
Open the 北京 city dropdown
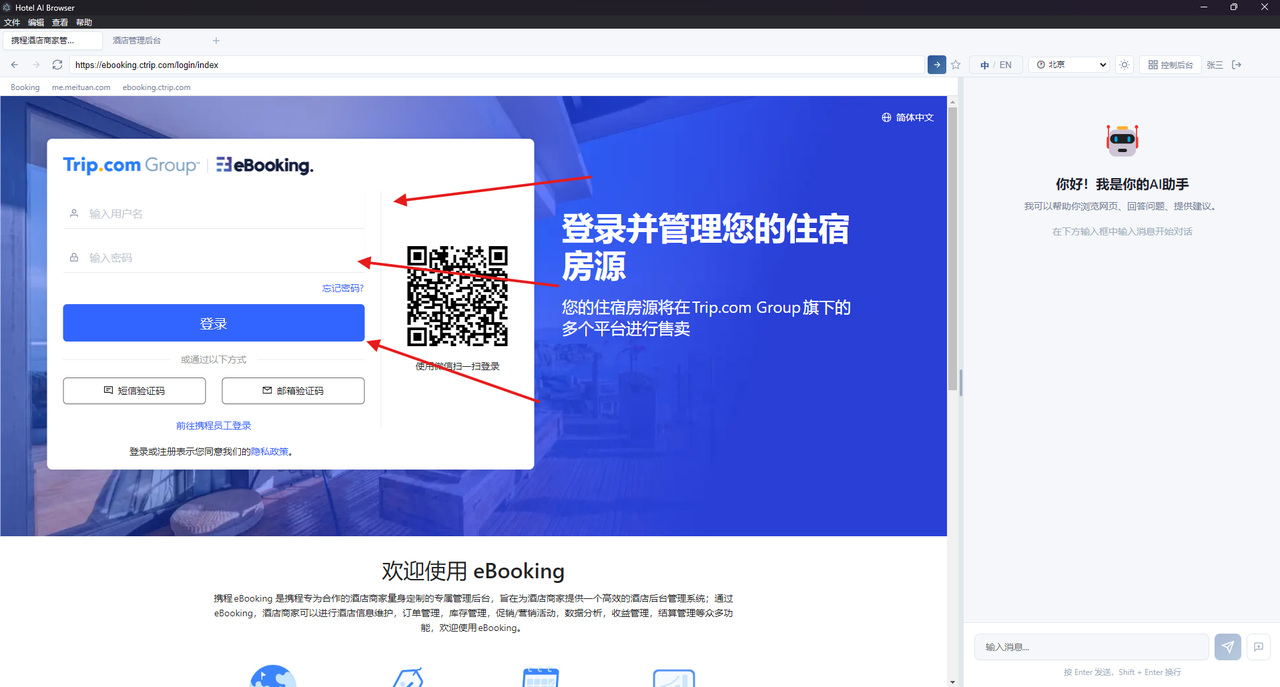point(1069,65)
